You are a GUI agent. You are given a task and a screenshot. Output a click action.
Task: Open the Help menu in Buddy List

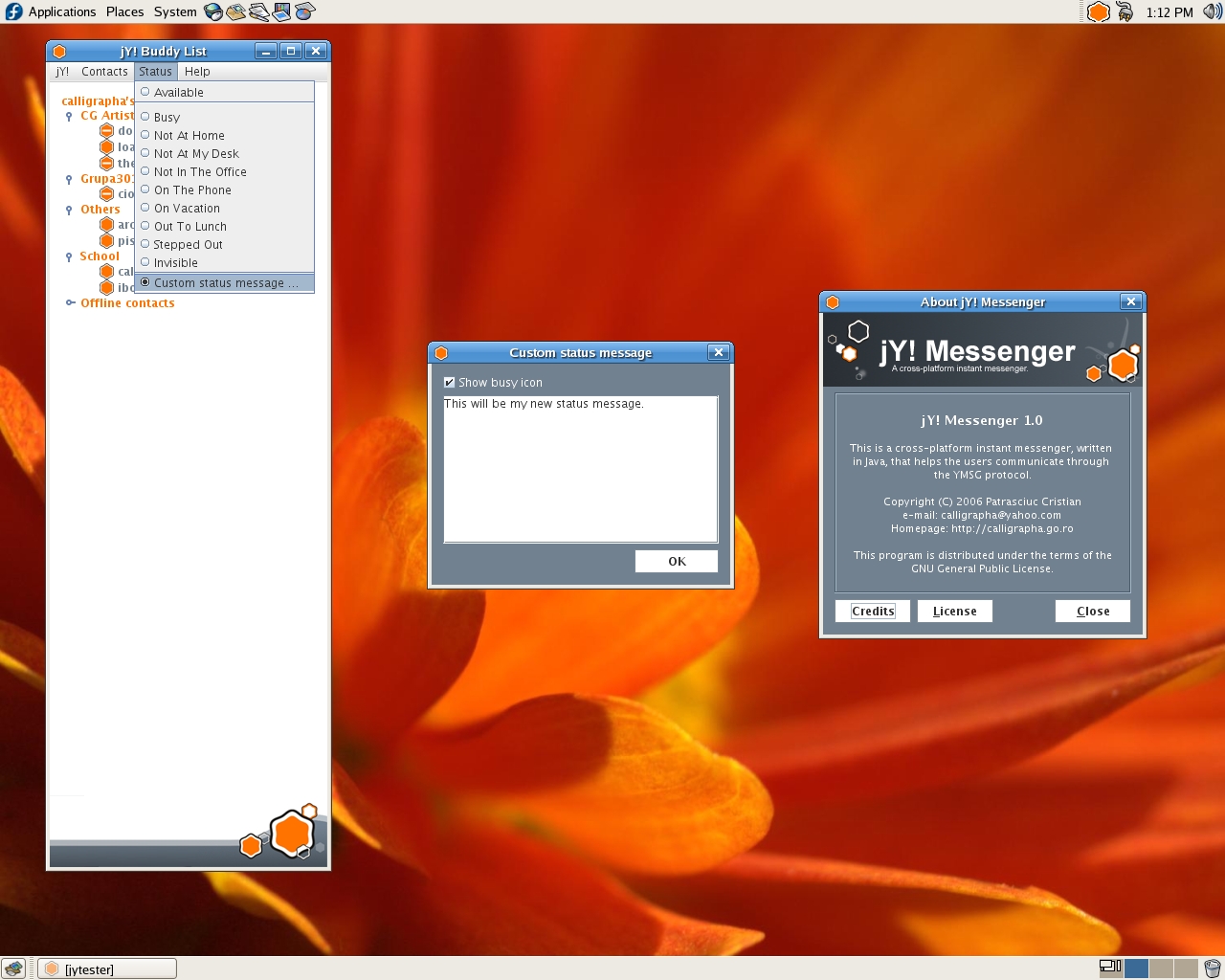pyautogui.click(x=197, y=71)
